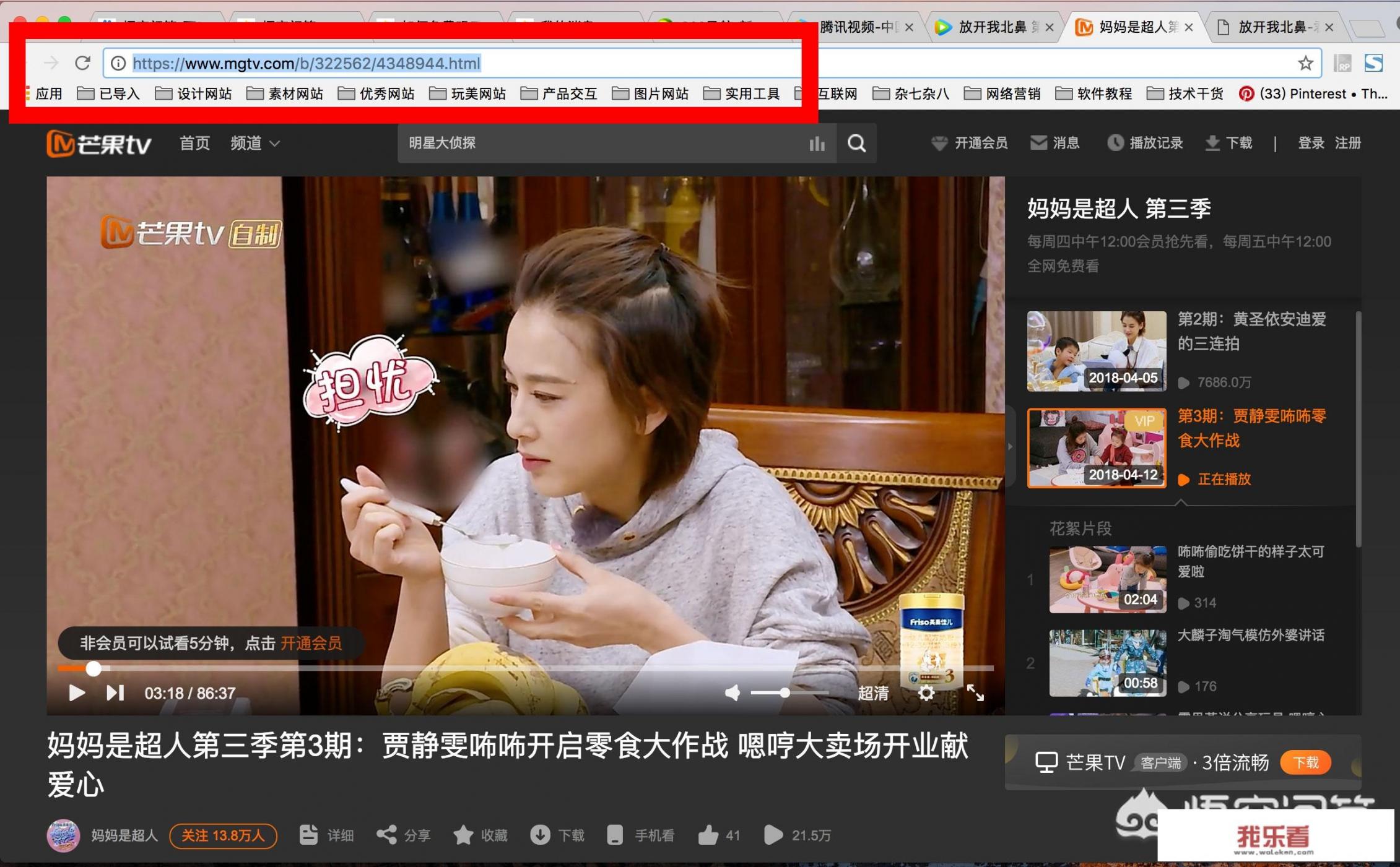Follow channel with 关注 13.8万人 button
The width and height of the screenshot is (1400, 867).
[223, 835]
